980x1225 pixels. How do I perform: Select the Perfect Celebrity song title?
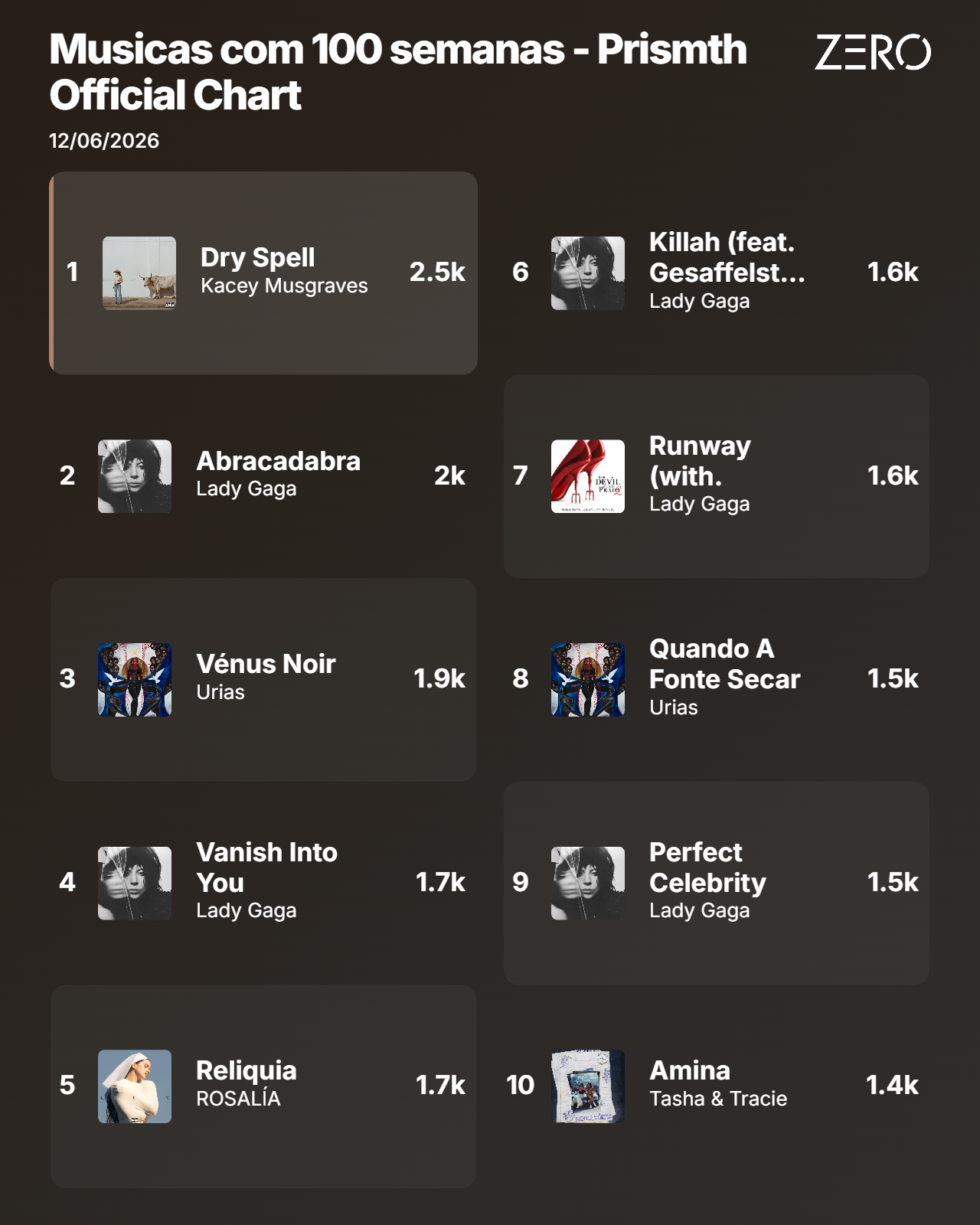(x=707, y=867)
